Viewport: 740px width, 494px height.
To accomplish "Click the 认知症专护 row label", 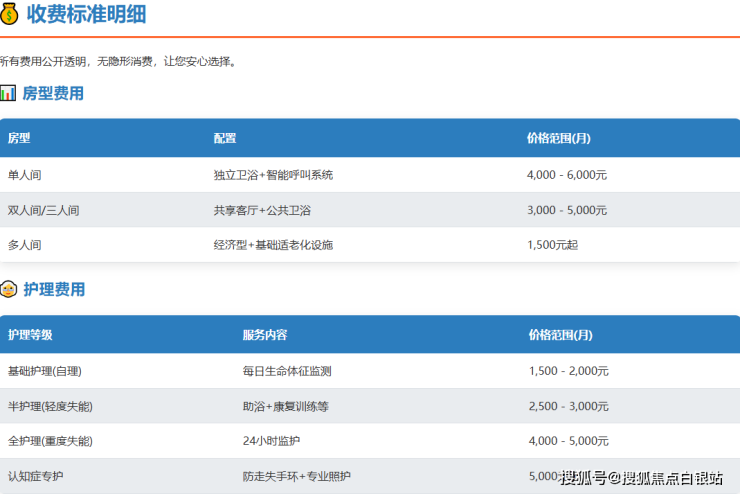I will point(36,476).
